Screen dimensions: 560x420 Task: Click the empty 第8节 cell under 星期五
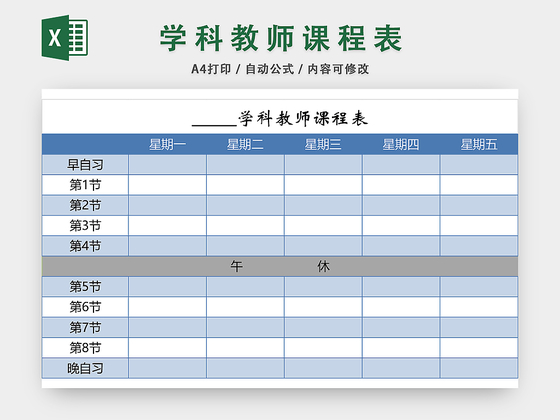(479, 348)
